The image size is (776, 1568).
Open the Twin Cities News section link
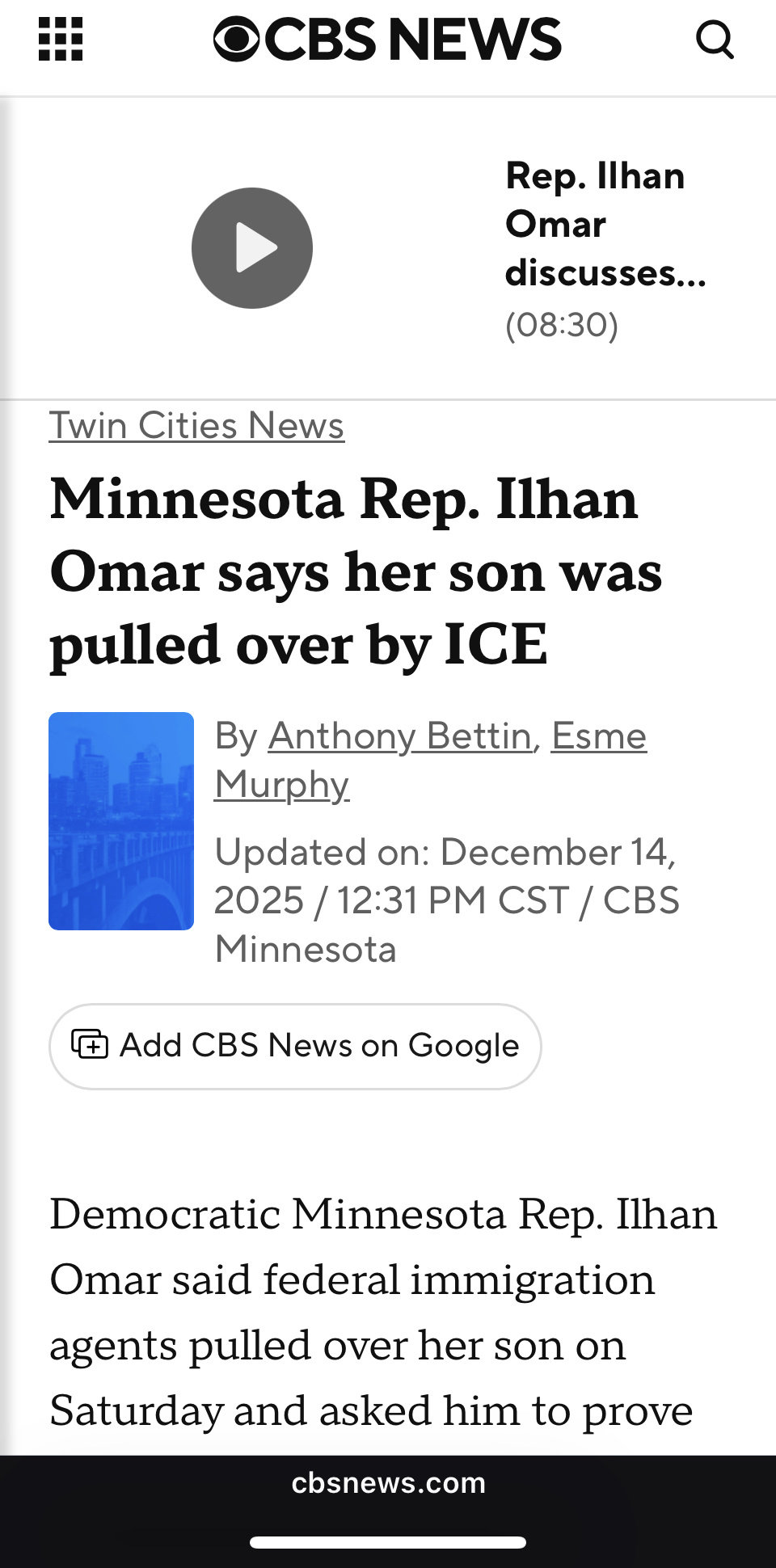point(196,426)
